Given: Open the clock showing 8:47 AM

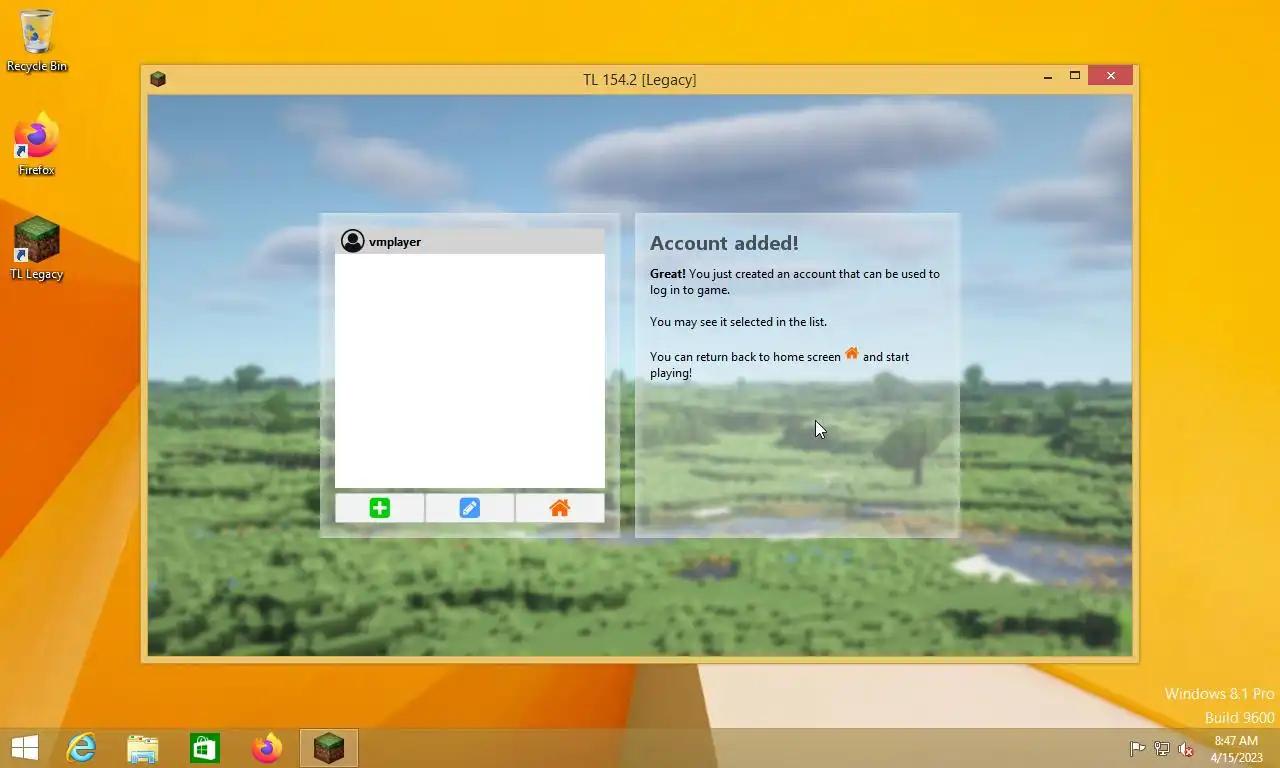Looking at the screenshot, I should (x=1236, y=748).
